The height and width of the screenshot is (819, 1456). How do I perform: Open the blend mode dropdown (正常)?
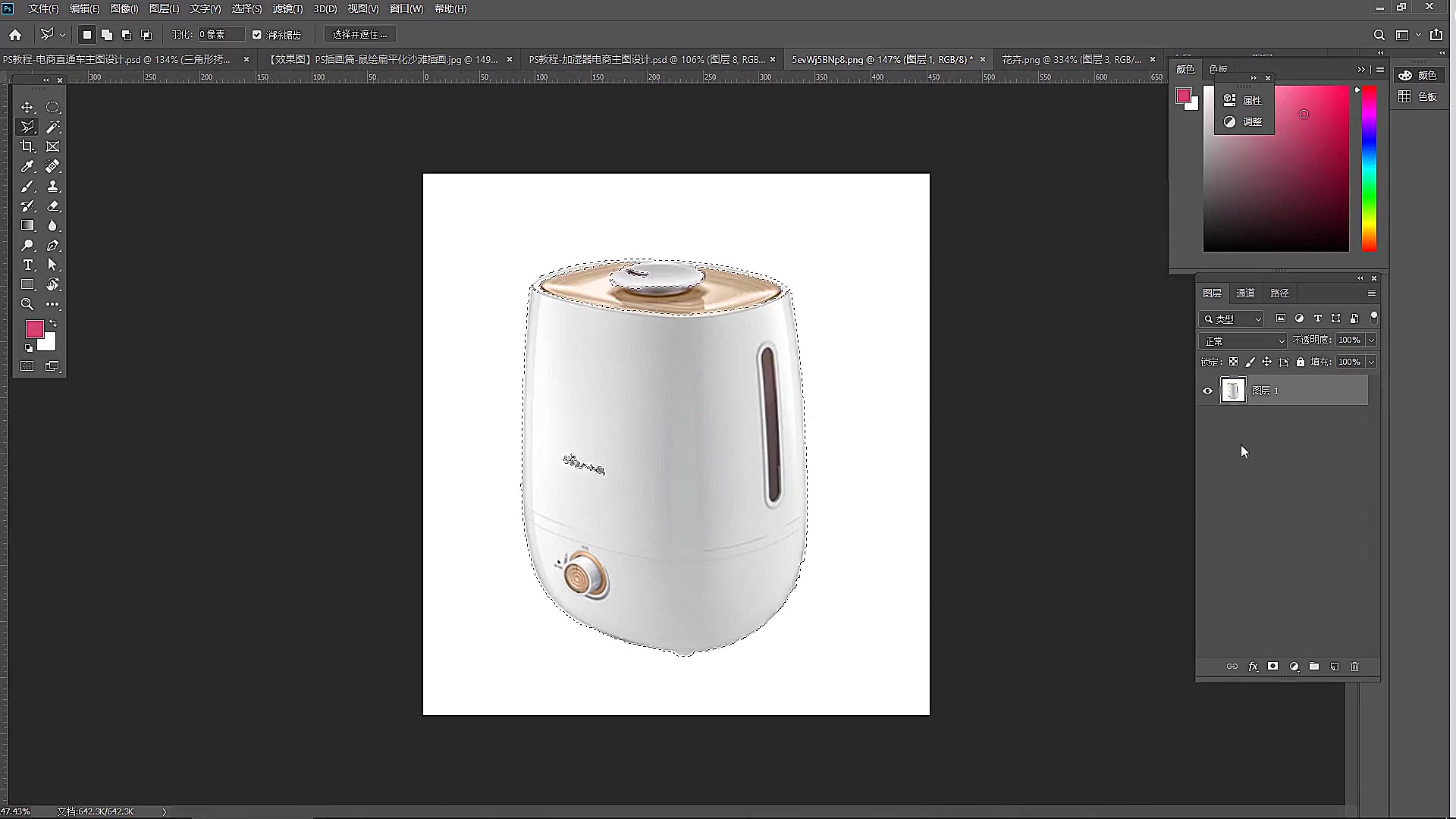[1244, 341]
